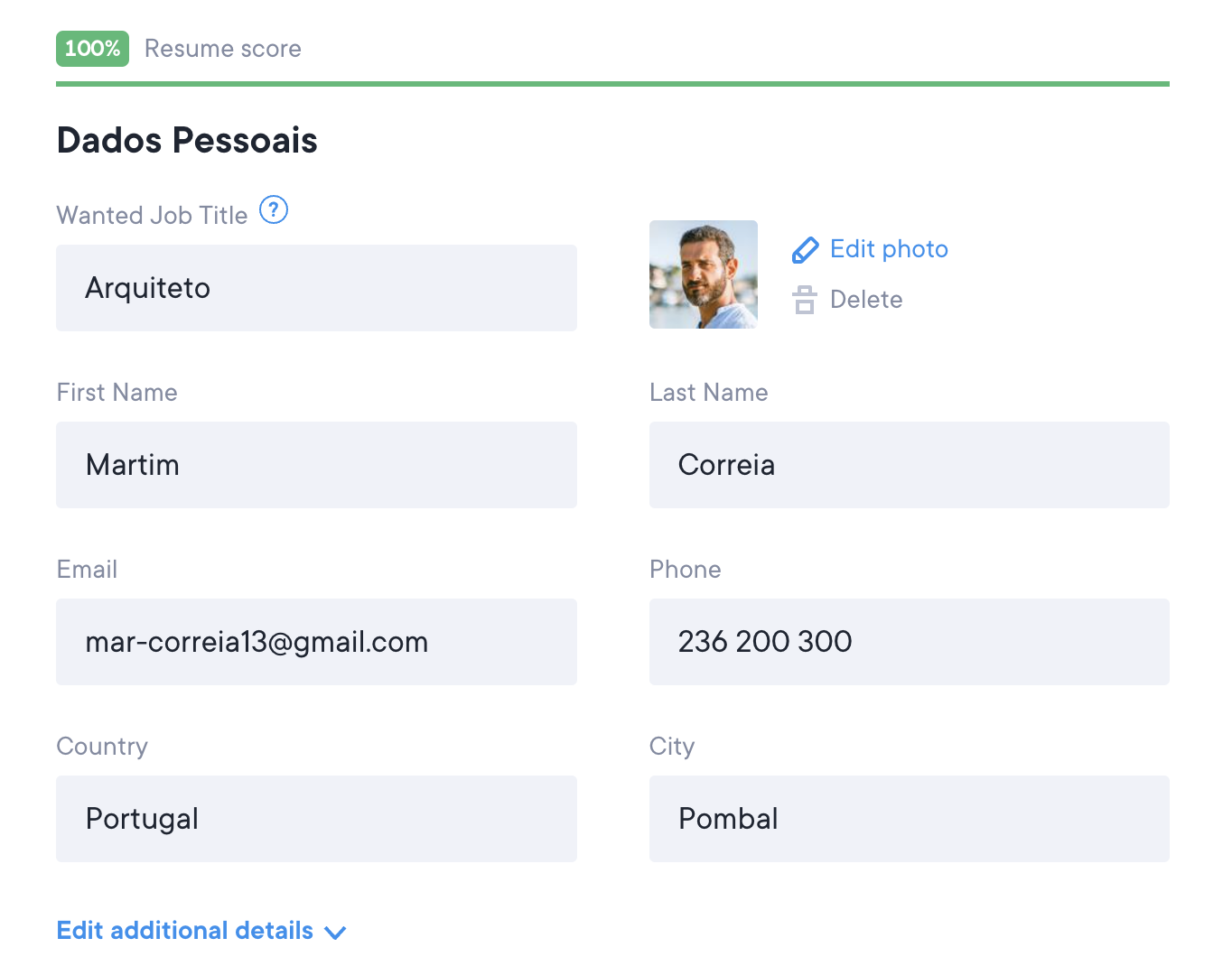Image resolution: width=1232 pixels, height=966 pixels.
Task: Click the pencil icon beside Edit photo
Action: click(x=805, y=250)
